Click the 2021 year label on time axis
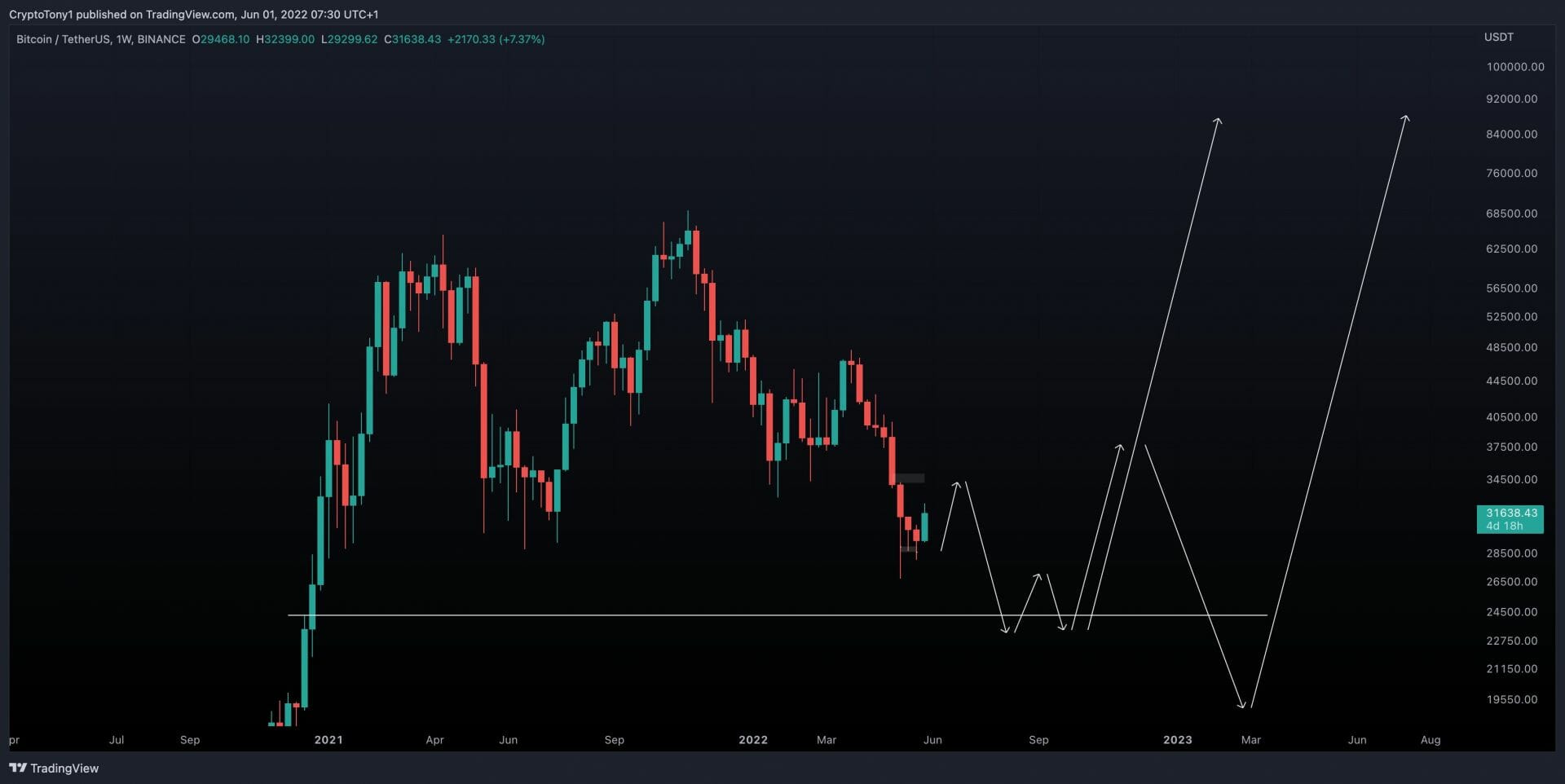Viewport: 1565px width, 784px height. [328, 740]
